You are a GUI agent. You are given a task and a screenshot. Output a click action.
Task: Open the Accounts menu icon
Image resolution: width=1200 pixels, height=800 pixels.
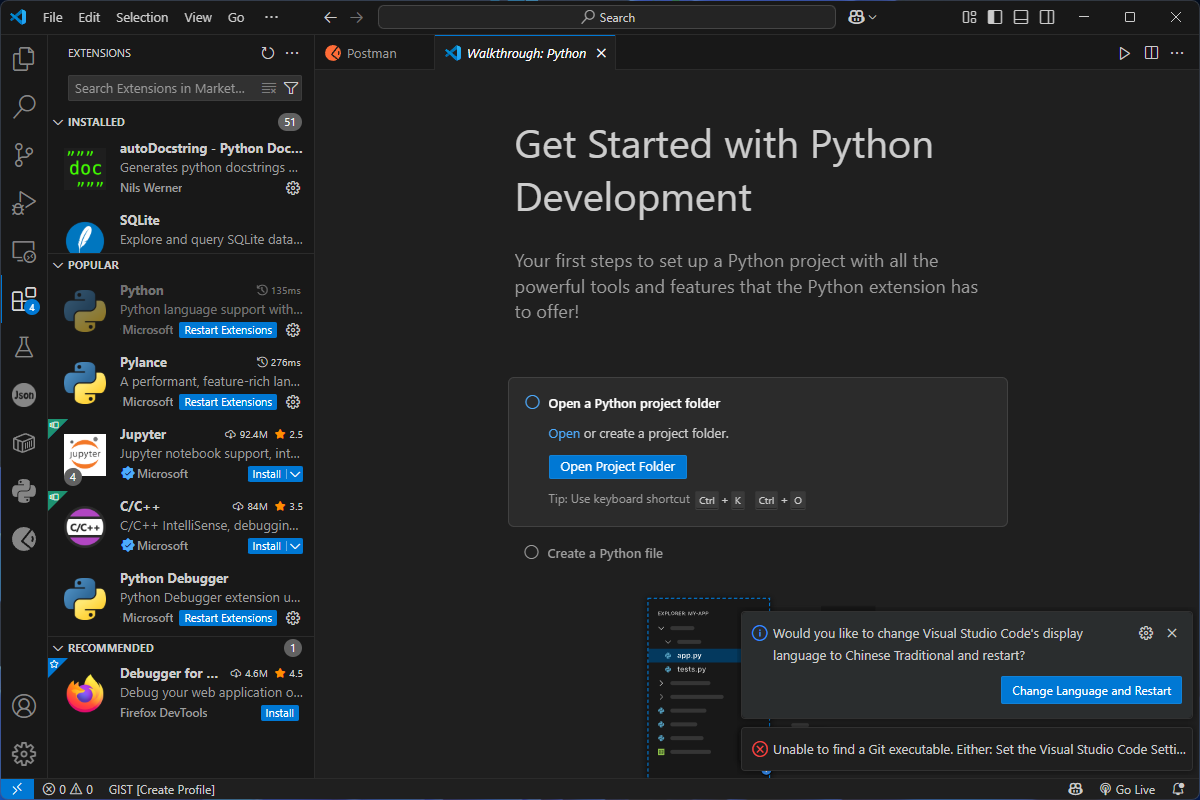(x=24, y=706)
